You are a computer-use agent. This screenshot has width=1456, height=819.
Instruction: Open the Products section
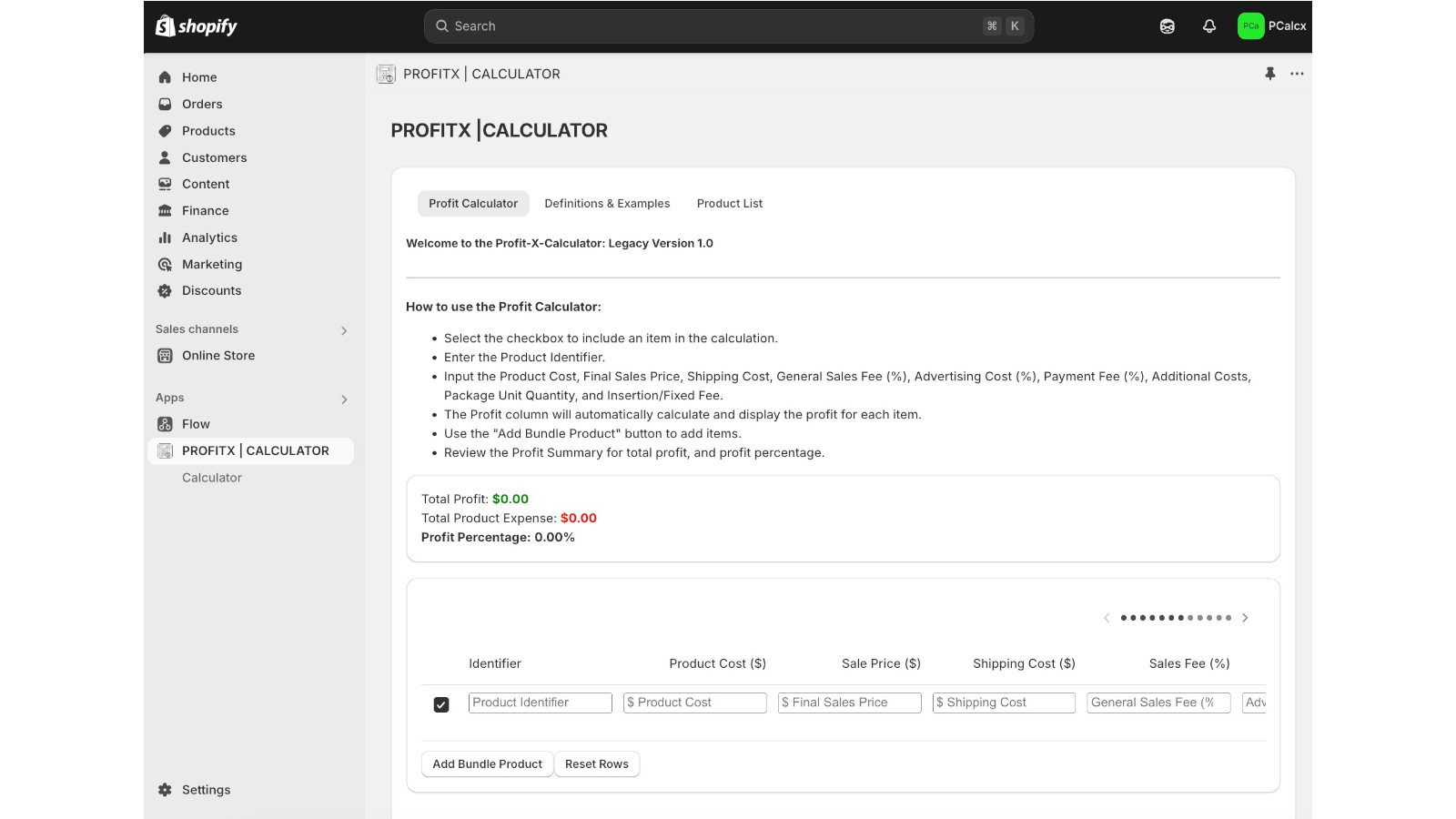207,130
